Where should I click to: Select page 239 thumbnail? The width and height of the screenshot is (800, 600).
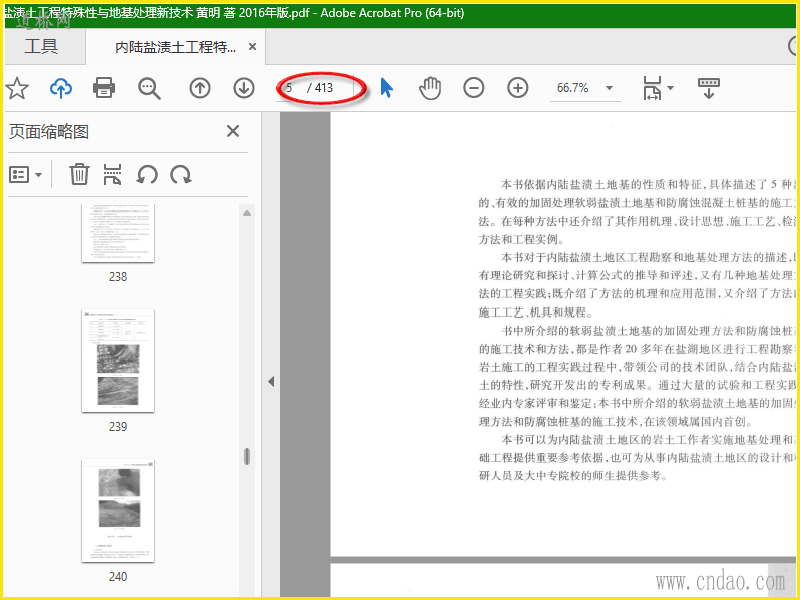[x=118, y=361]
